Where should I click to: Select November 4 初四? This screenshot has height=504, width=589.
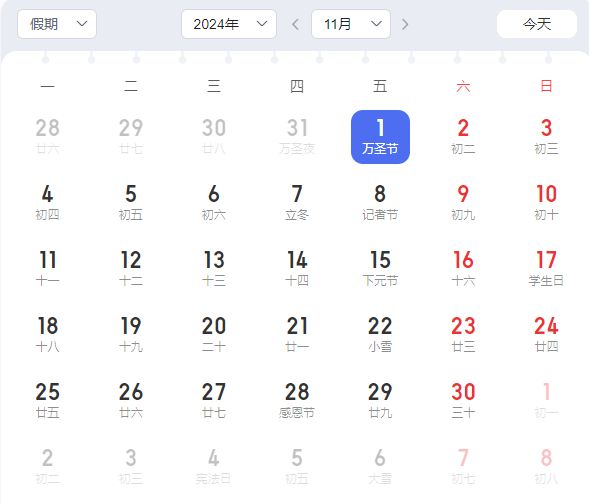point(47,203)
